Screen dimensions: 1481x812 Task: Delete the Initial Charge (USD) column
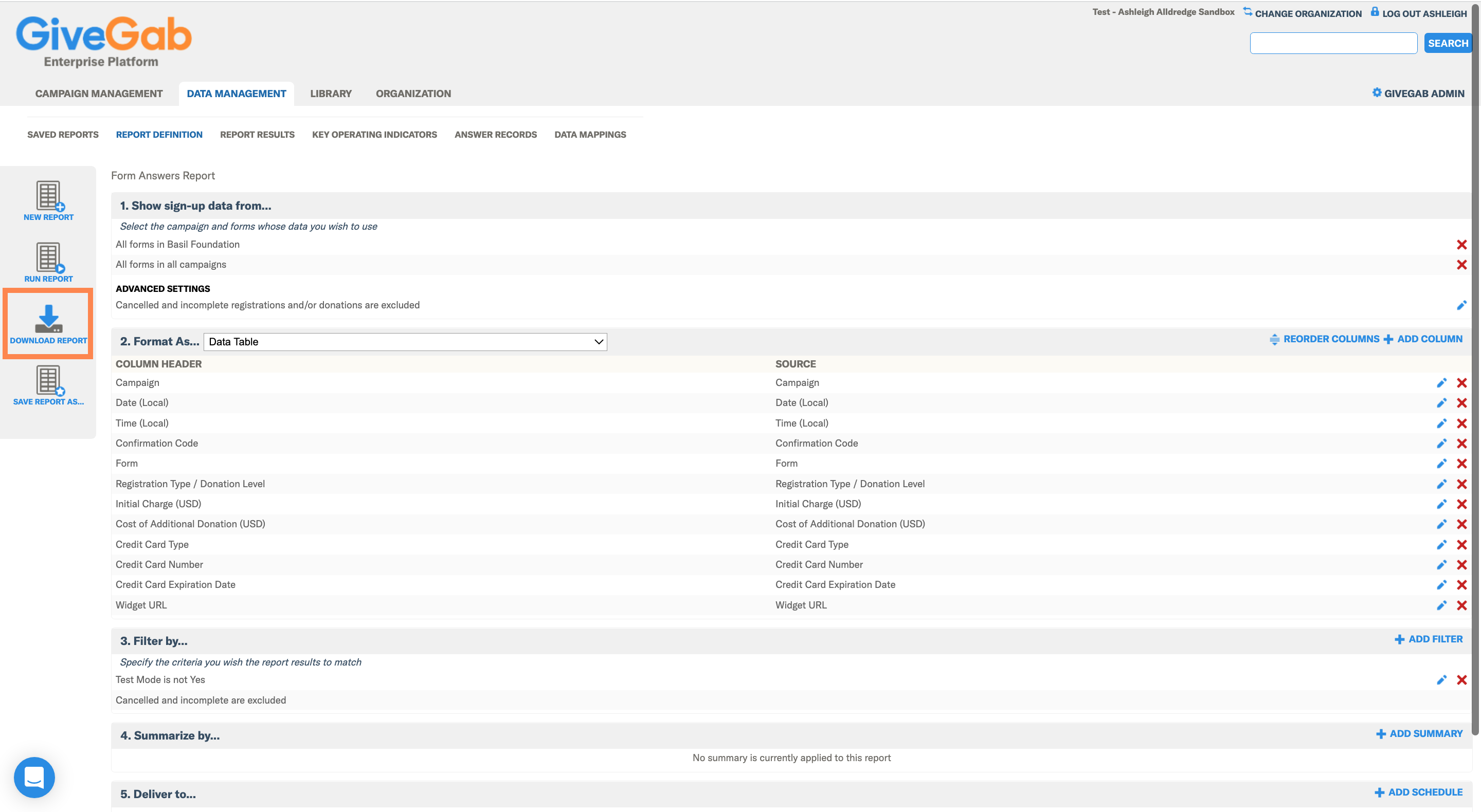click(x=1461, y=504)
